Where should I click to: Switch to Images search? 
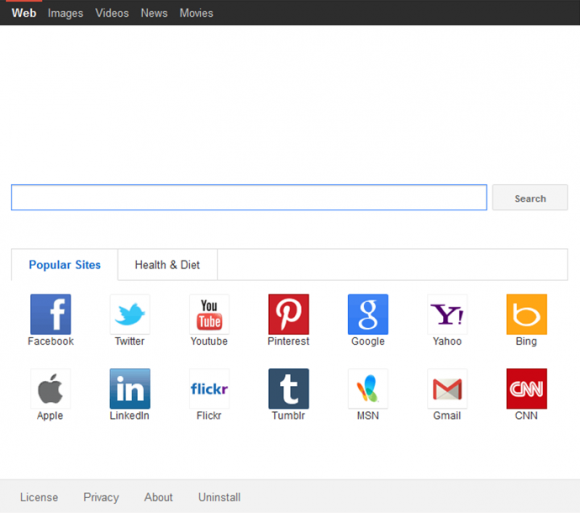[x=65, y=13]
